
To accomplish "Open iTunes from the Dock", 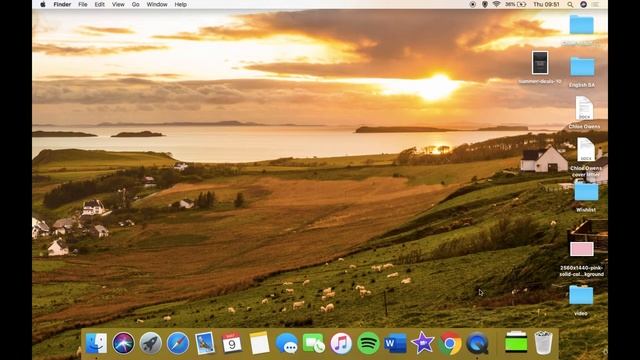I will (341, 343).
